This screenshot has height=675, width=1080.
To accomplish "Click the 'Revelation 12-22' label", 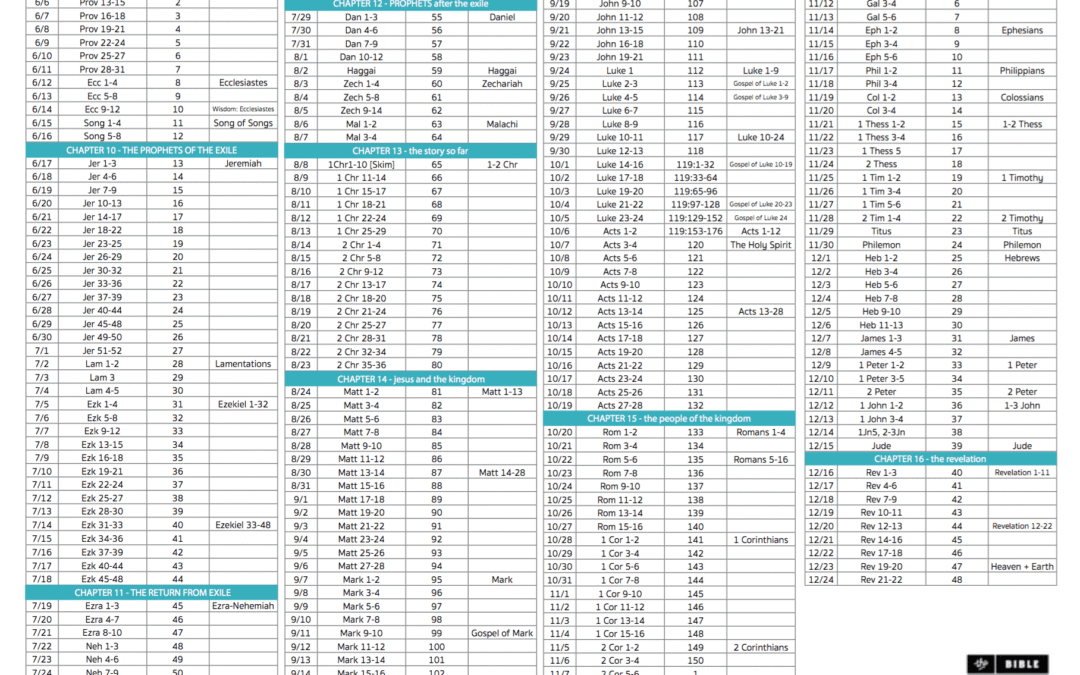I will click(1021, 526).
